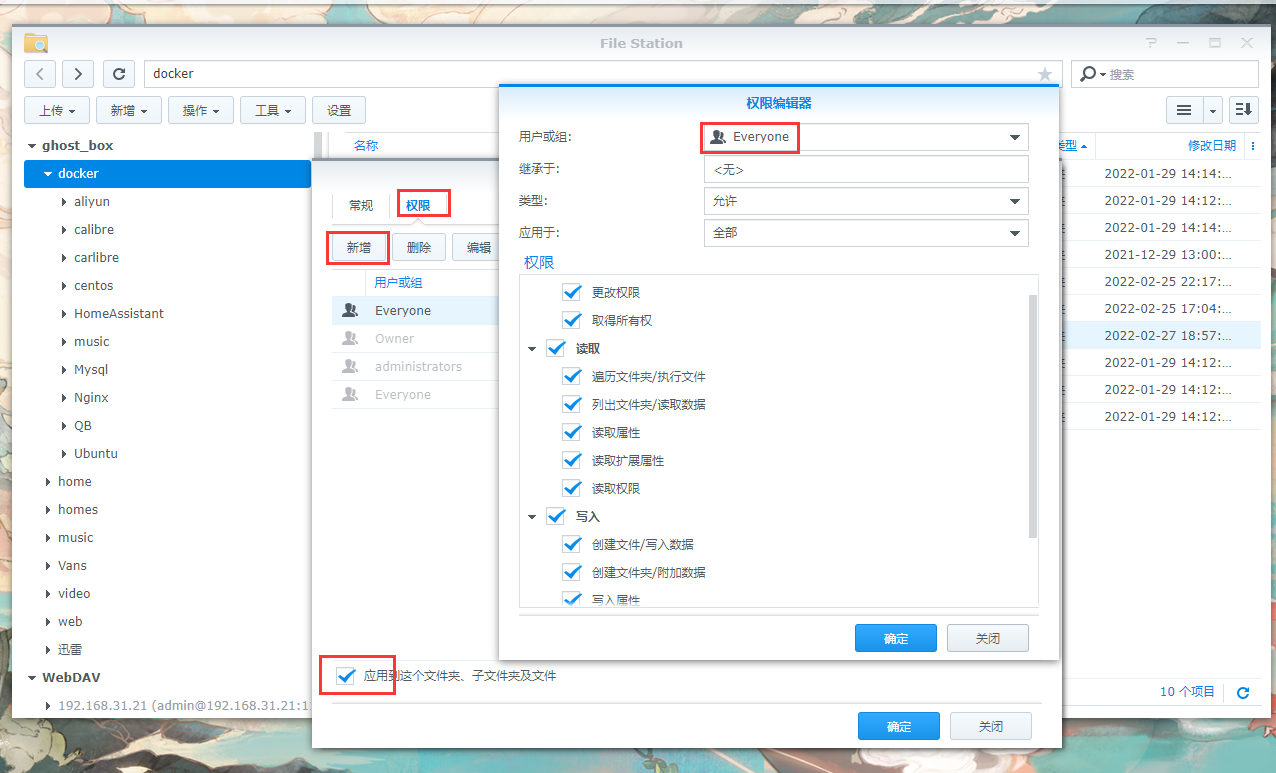The image size is (1276, 773).
Task: Uncheck the 读取 group checkbox
Action: [556, 348]
